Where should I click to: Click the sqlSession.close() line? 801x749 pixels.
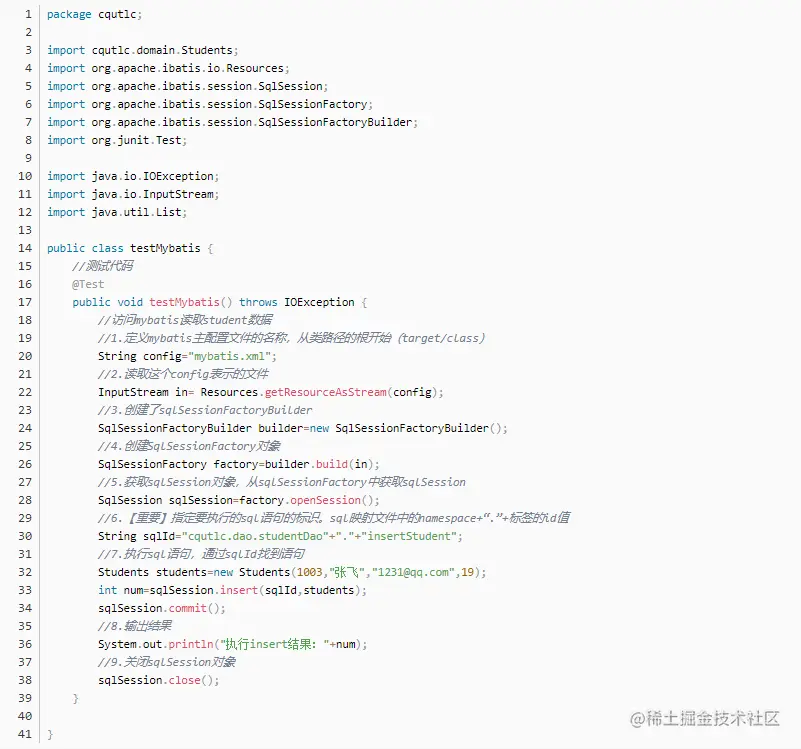point(159,680)
